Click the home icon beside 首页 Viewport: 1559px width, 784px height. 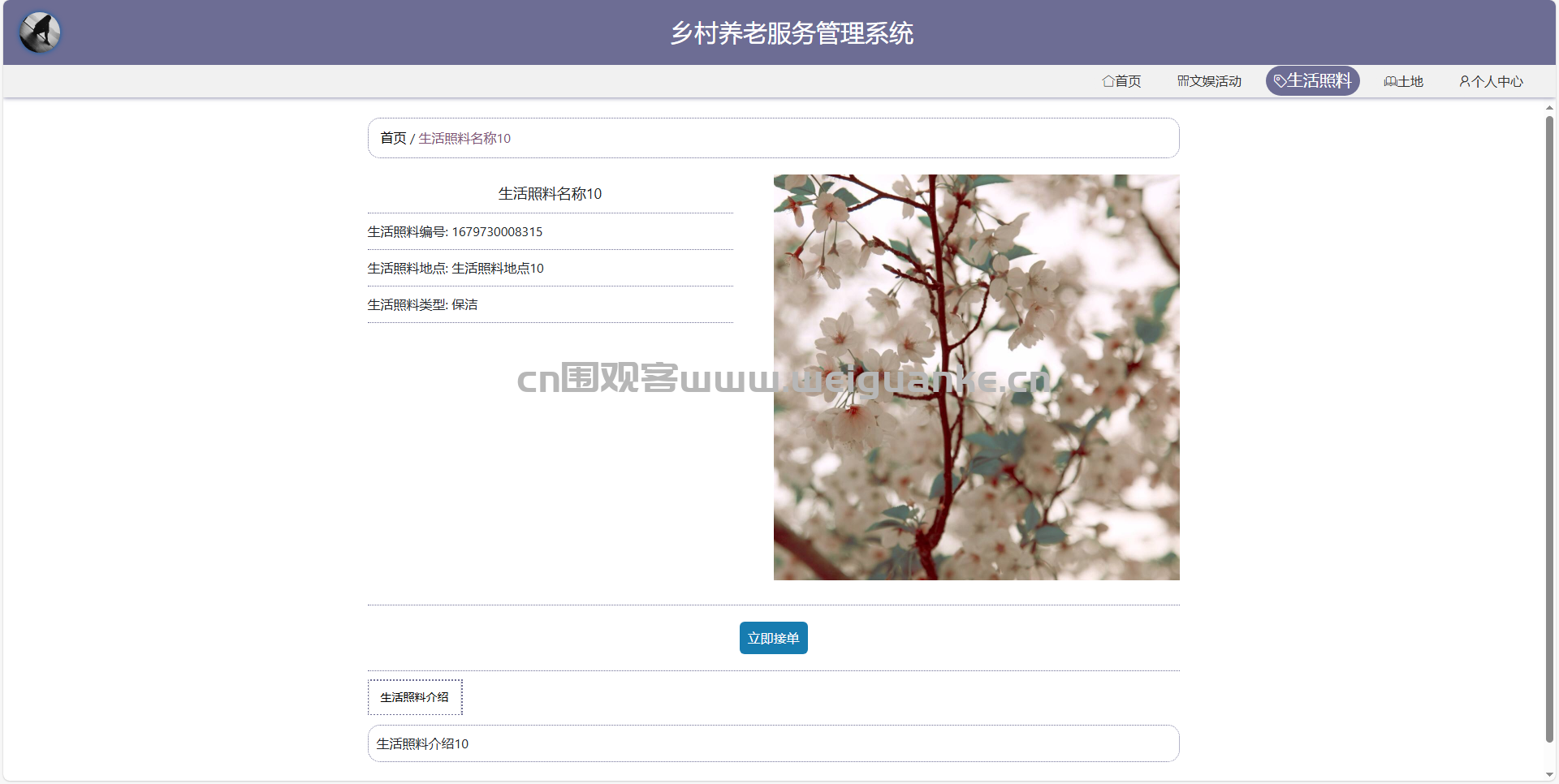[1108, 80]
